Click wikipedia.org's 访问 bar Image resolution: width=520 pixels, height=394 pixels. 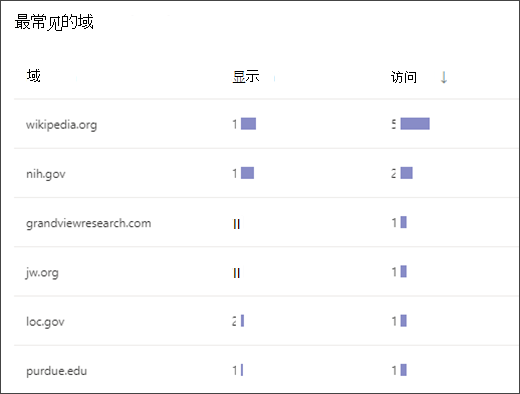point(415,124)
